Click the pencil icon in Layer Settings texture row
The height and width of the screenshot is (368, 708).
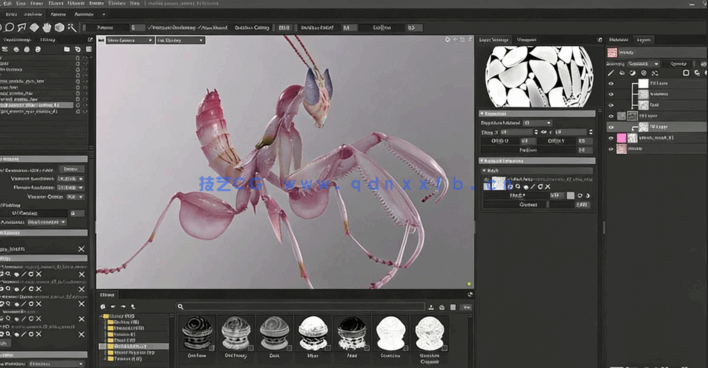coord(533,186)
